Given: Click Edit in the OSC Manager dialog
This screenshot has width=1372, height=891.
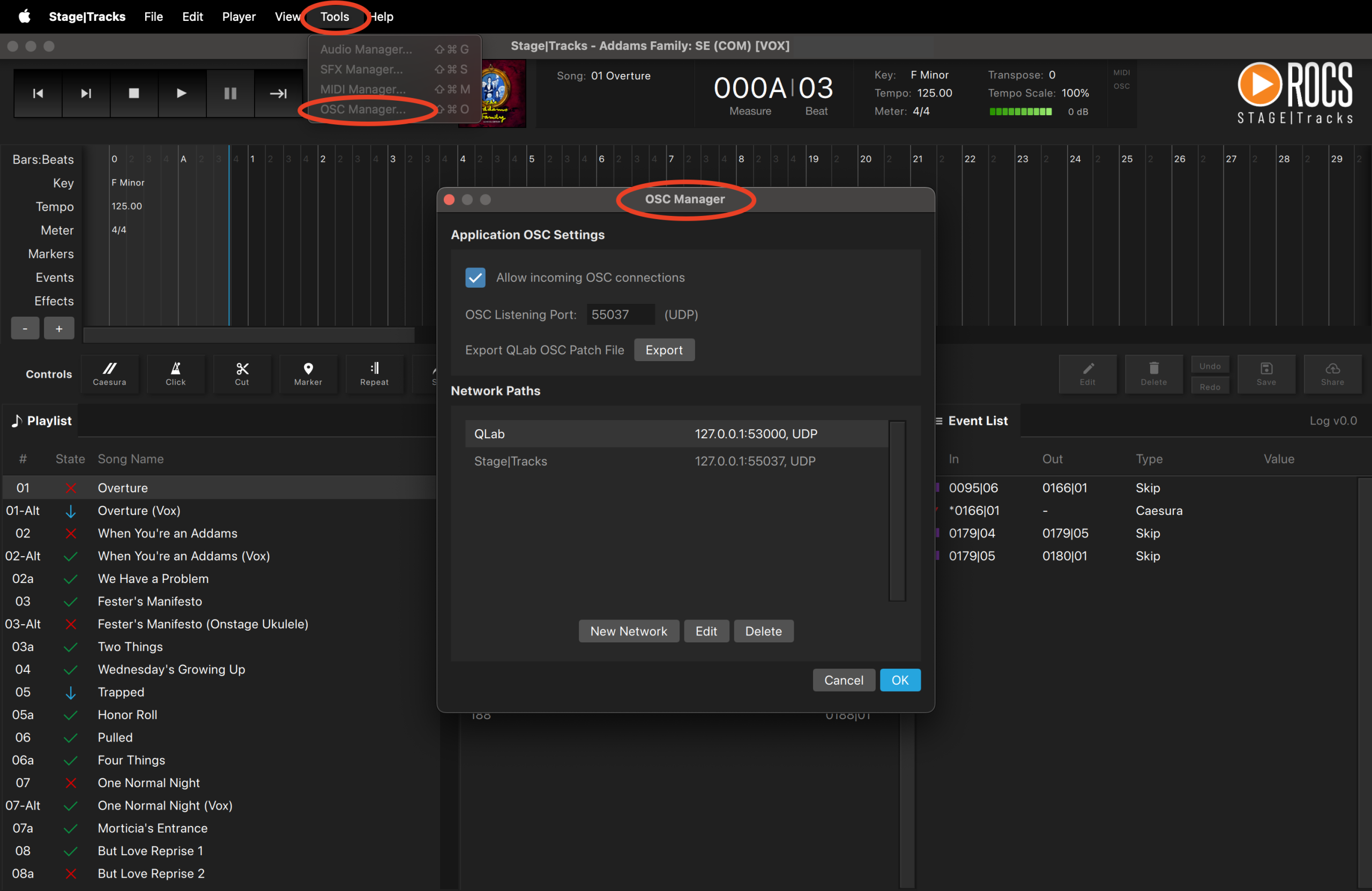Looking at the screenshot, I should point(706,631).
